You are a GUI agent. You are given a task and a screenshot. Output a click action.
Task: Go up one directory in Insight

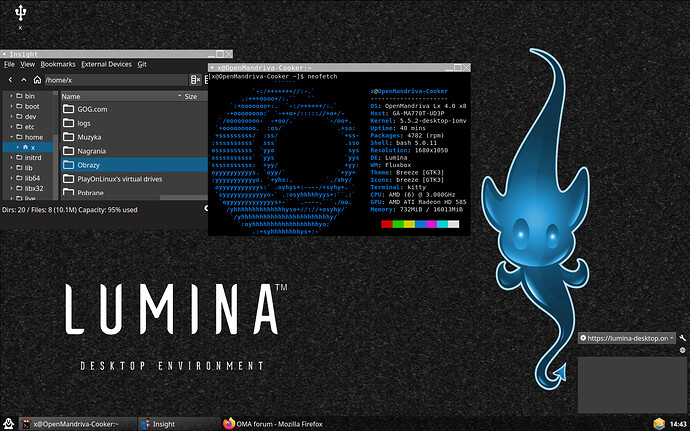[x=24, y=80]
